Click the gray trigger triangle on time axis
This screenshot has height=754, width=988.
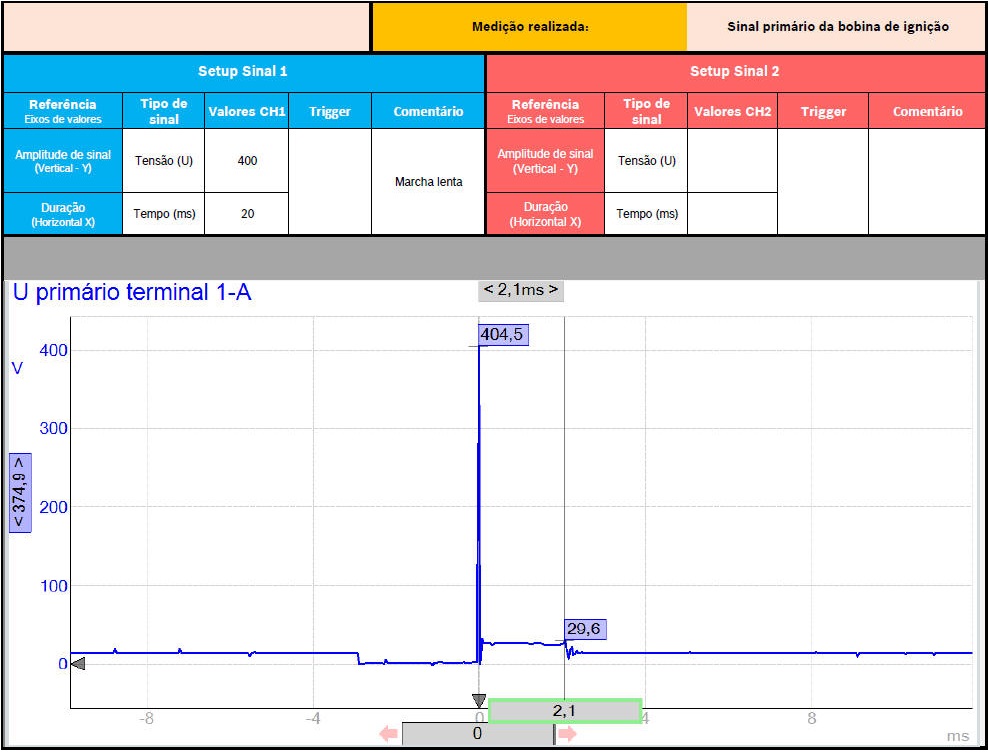click(479, 701)
